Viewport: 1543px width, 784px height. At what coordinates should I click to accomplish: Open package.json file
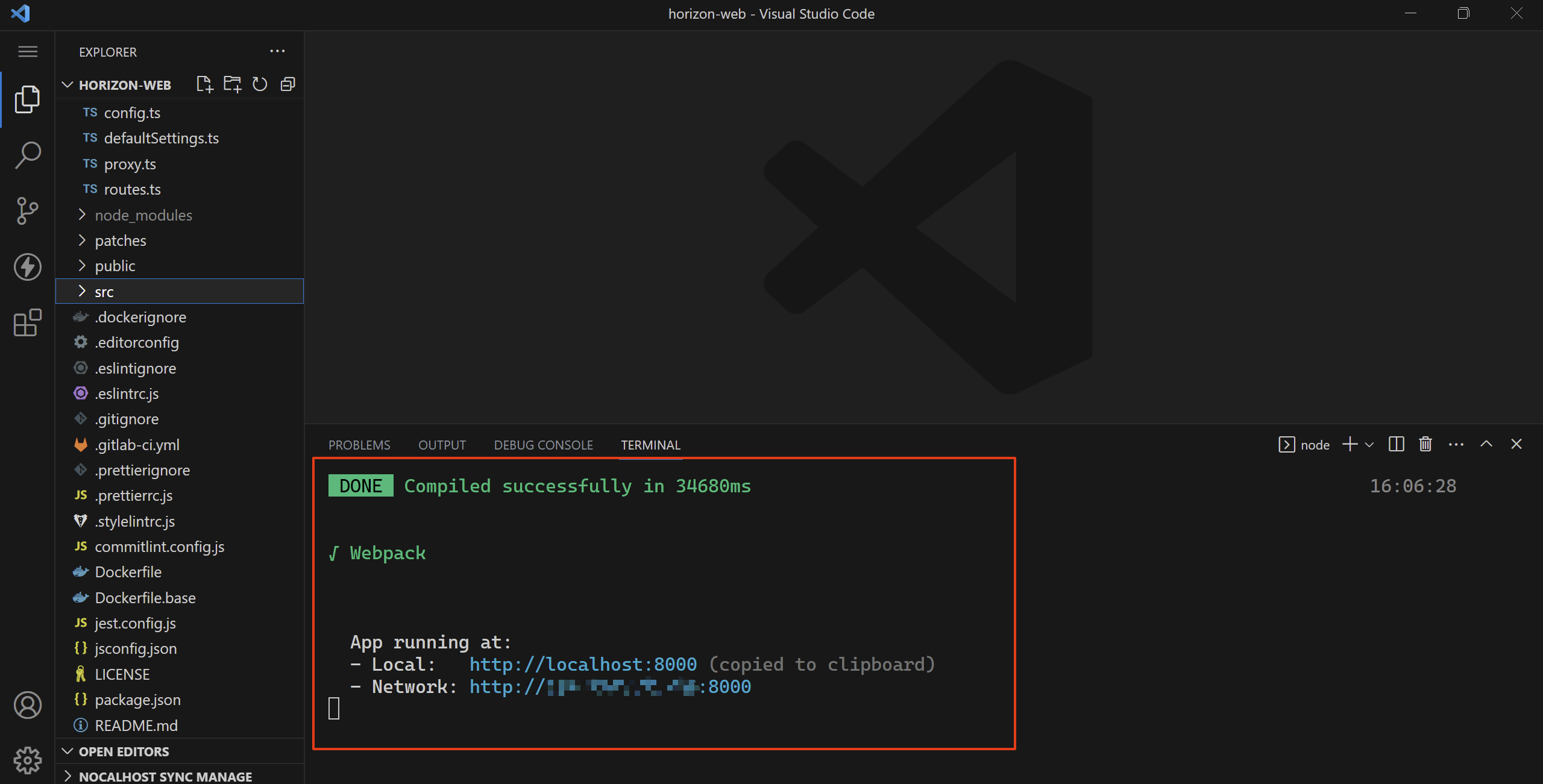[180, 700]
